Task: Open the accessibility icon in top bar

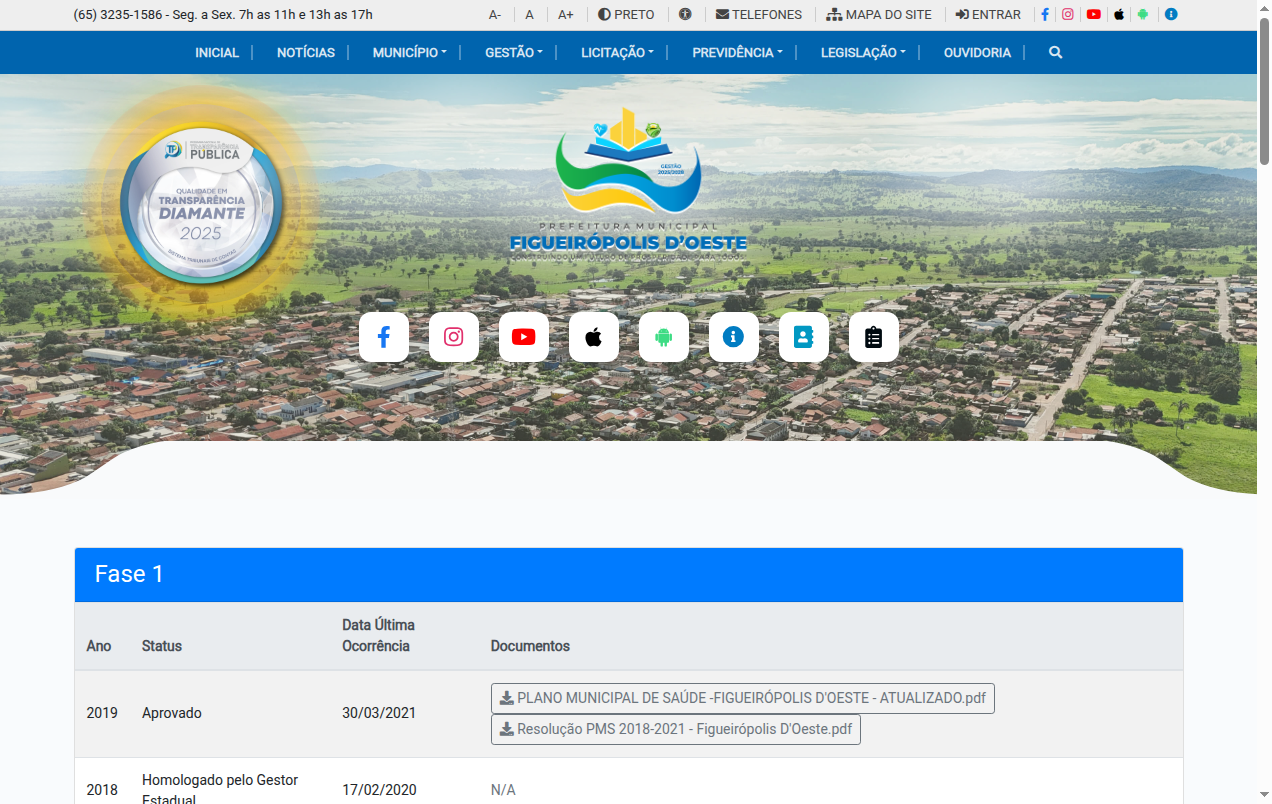Action: click(685, 15)
